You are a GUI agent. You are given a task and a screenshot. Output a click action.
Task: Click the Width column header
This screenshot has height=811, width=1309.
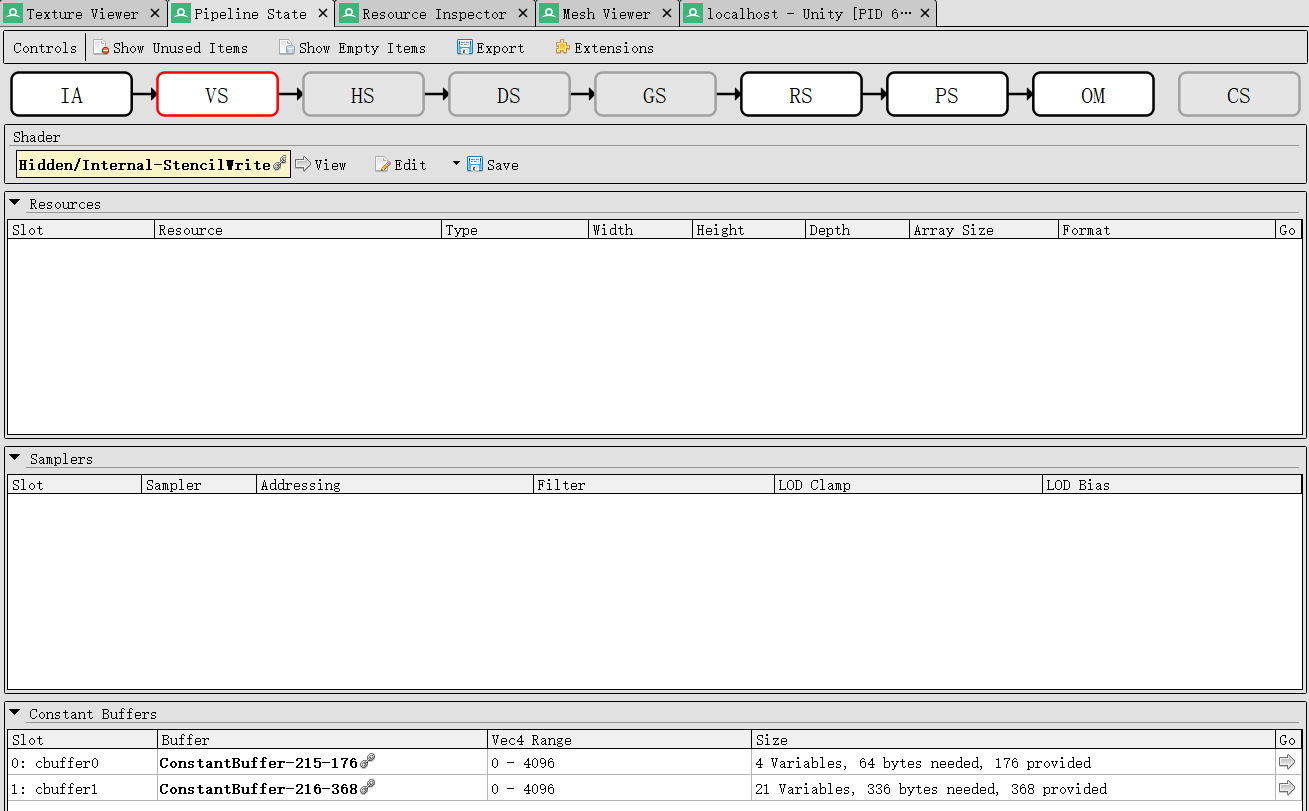[640, 230]
